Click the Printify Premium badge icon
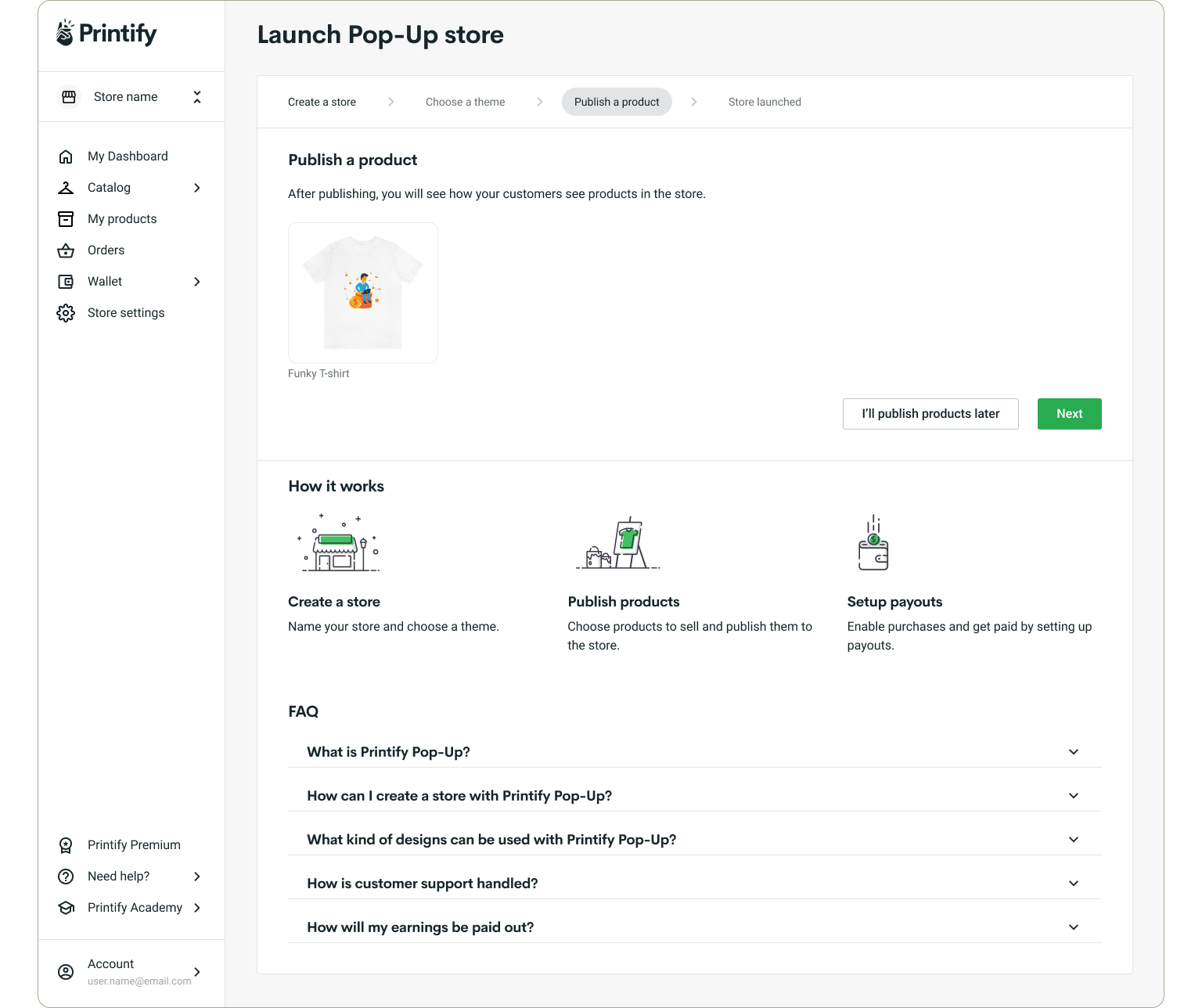Image resolution: width=1202 pixels, height=1008 pixels. 66,845
